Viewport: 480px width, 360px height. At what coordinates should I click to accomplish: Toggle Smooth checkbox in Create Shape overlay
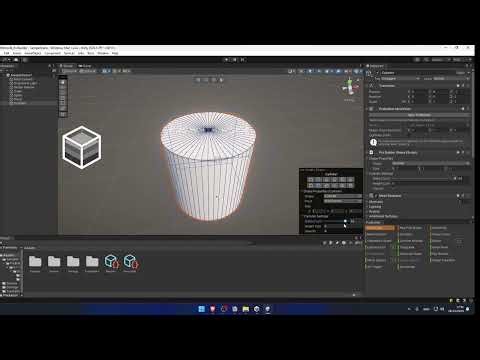point(325,231)
